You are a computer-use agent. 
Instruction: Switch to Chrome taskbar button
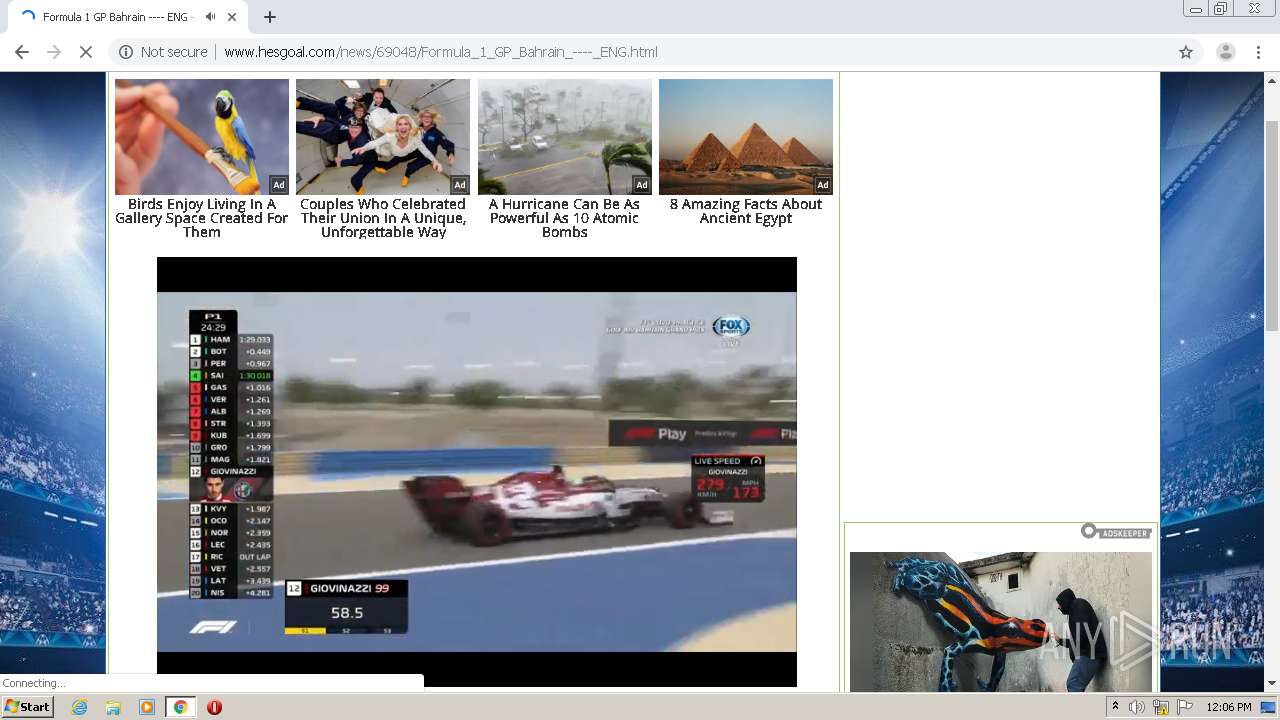tap(180, 707)
